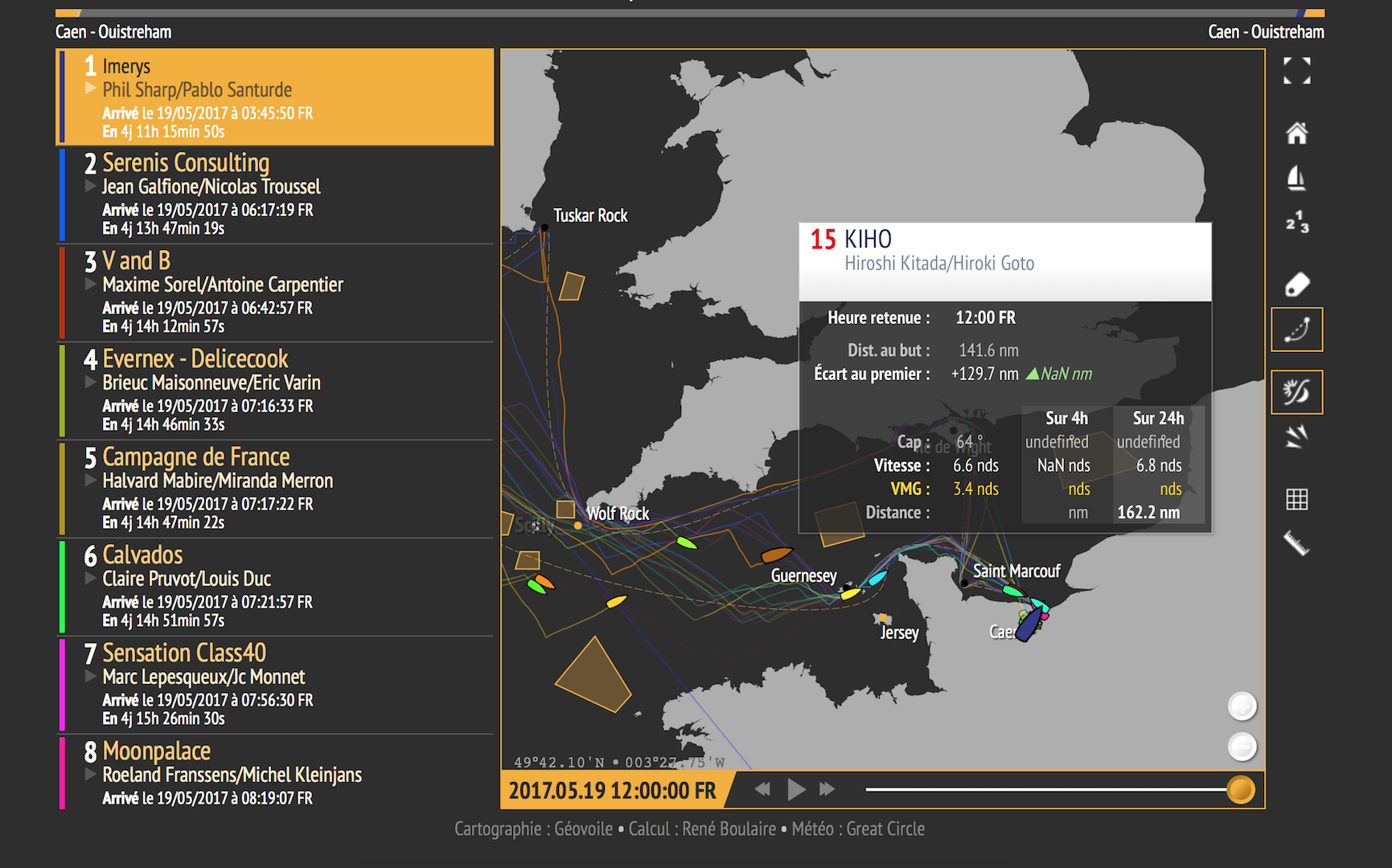Select V and B in the ranking

(275, 293)
